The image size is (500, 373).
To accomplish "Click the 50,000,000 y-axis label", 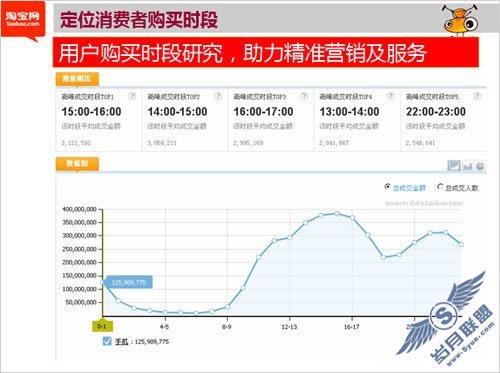I will tap(81, 302).
